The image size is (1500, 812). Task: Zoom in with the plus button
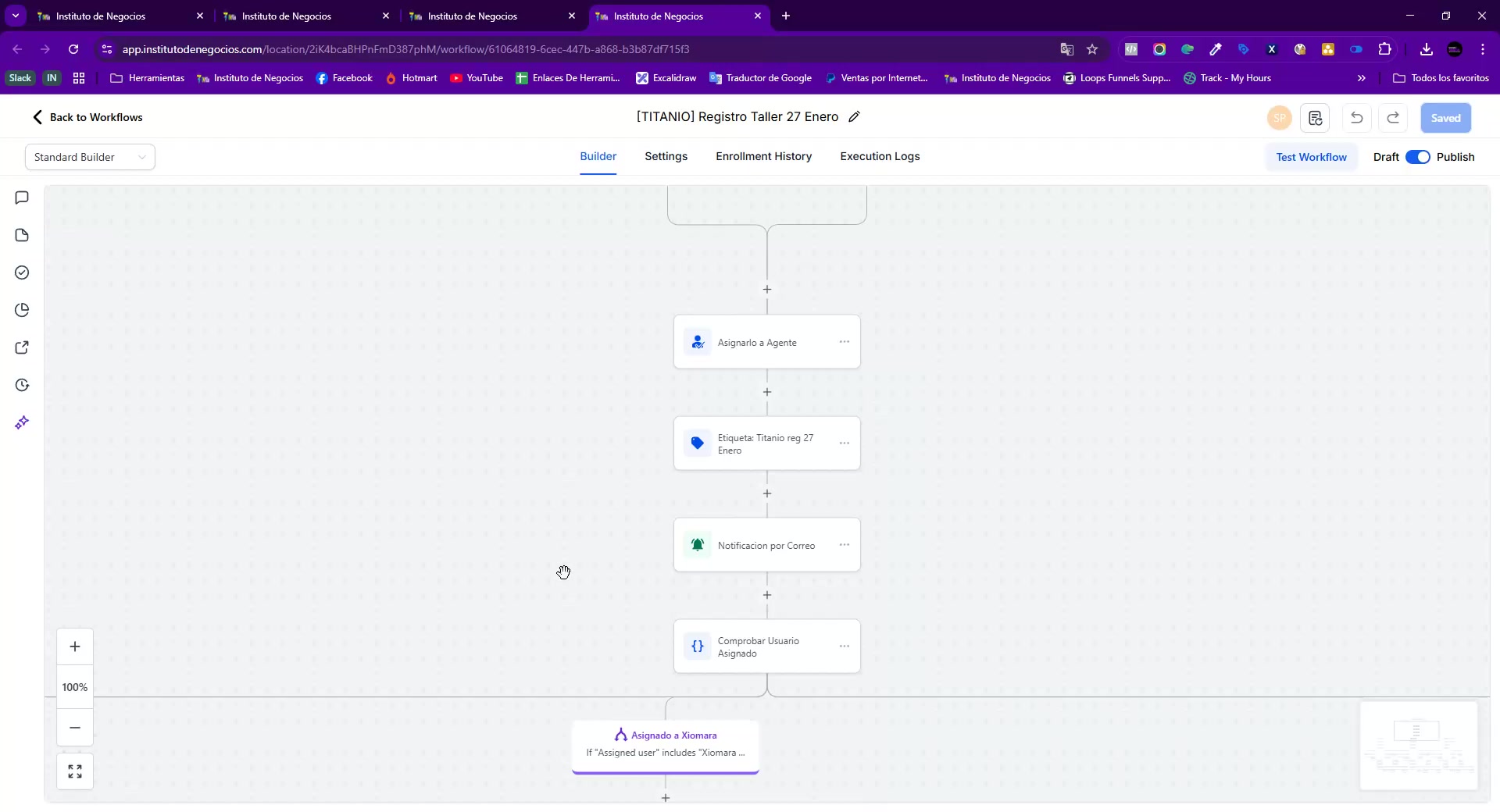75,646
